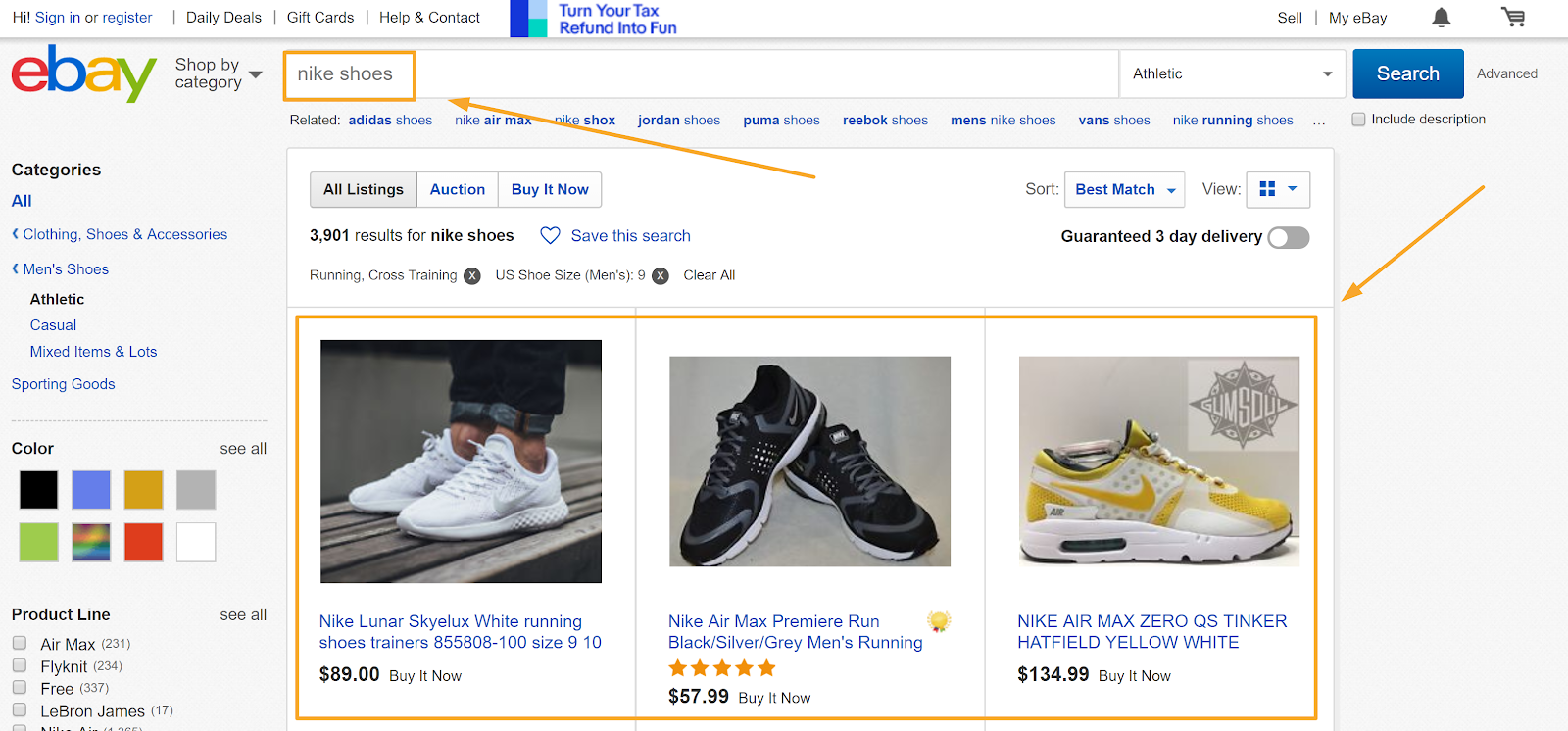
Task: Toggle Guaranteed 3 day delivery switch
Action: pos(1289,237)
